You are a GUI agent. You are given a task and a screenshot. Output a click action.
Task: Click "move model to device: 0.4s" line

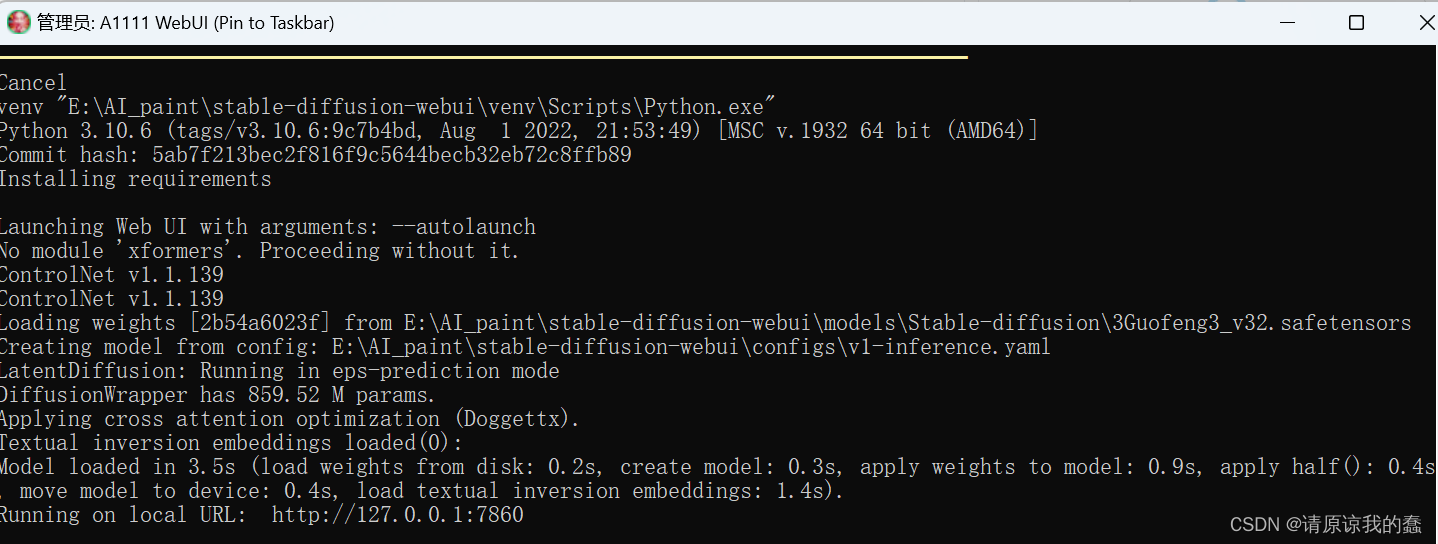pyautogui.click(x=423, y=490)
